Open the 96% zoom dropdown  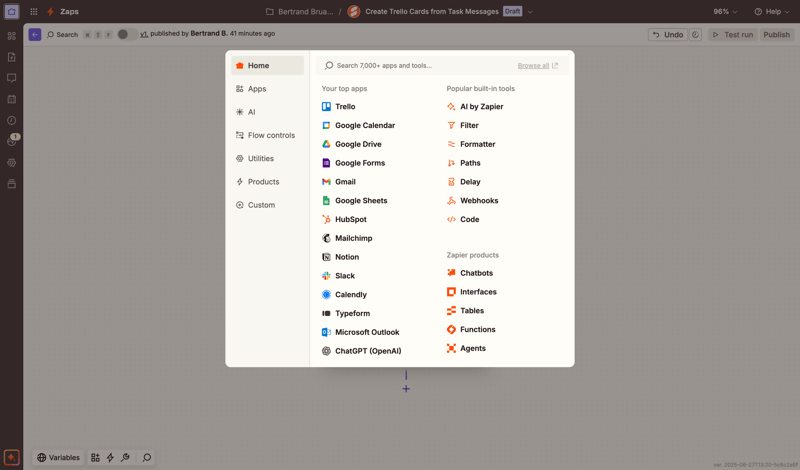[725, 11]
